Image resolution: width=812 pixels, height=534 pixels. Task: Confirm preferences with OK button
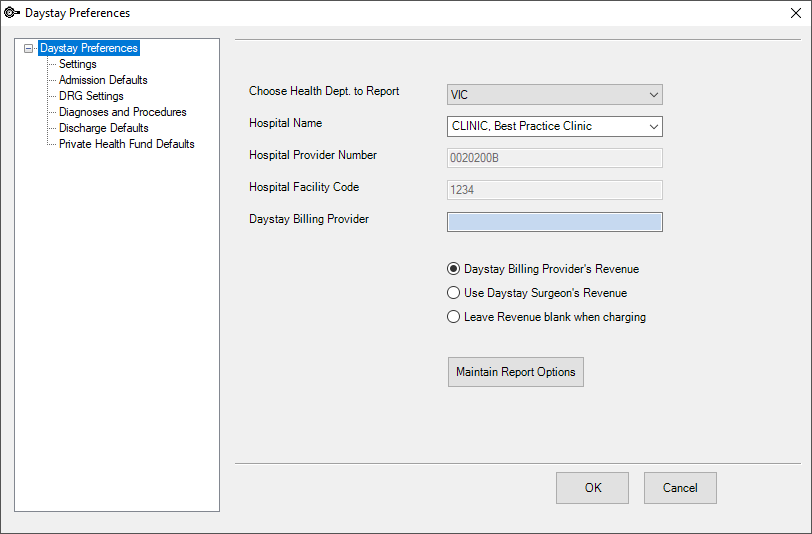coord(592,488)
